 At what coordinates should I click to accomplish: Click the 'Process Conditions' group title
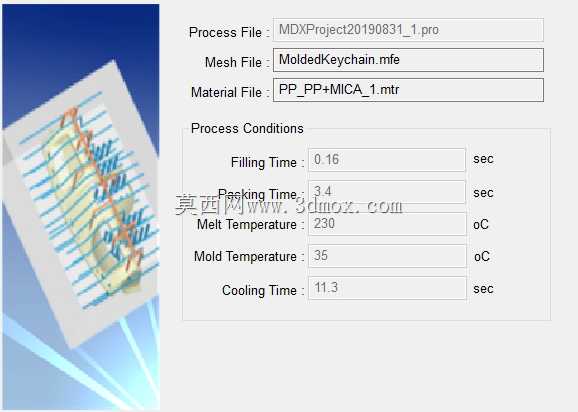(x=247, y=129)
